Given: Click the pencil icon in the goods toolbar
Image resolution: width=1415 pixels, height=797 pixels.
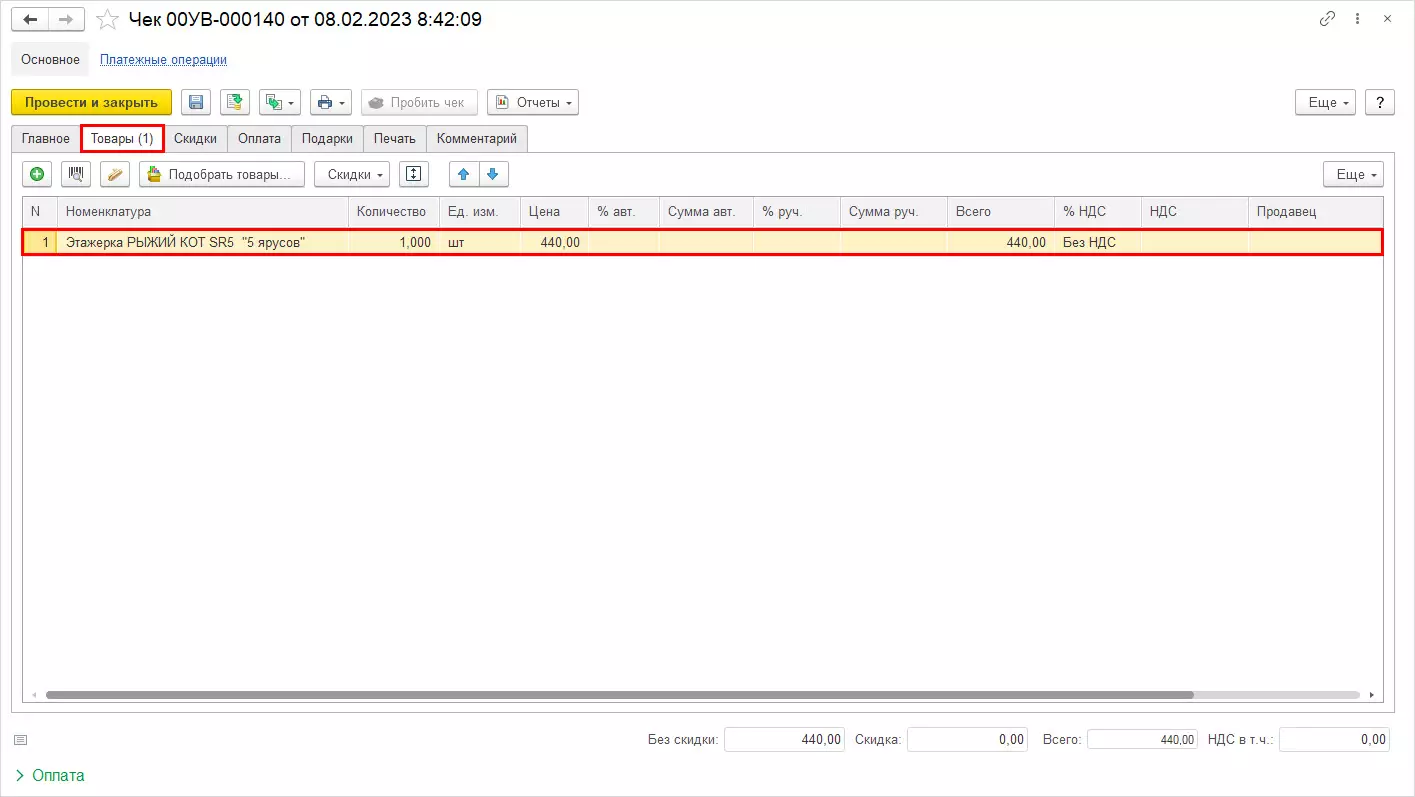Looking at the screenshot, I should click(x=115, y=174).
